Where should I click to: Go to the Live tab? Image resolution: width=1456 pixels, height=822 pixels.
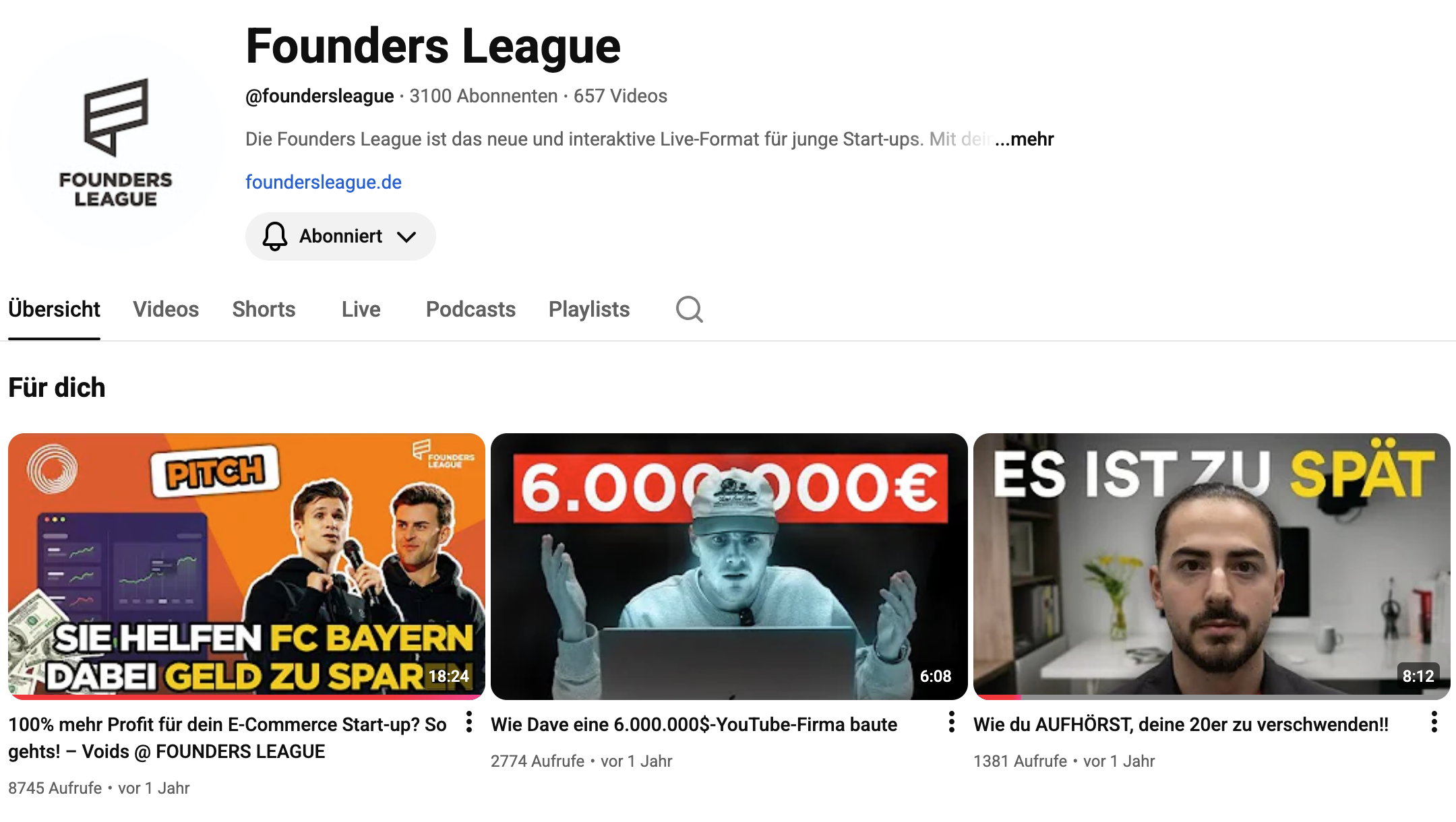[361, 309]
